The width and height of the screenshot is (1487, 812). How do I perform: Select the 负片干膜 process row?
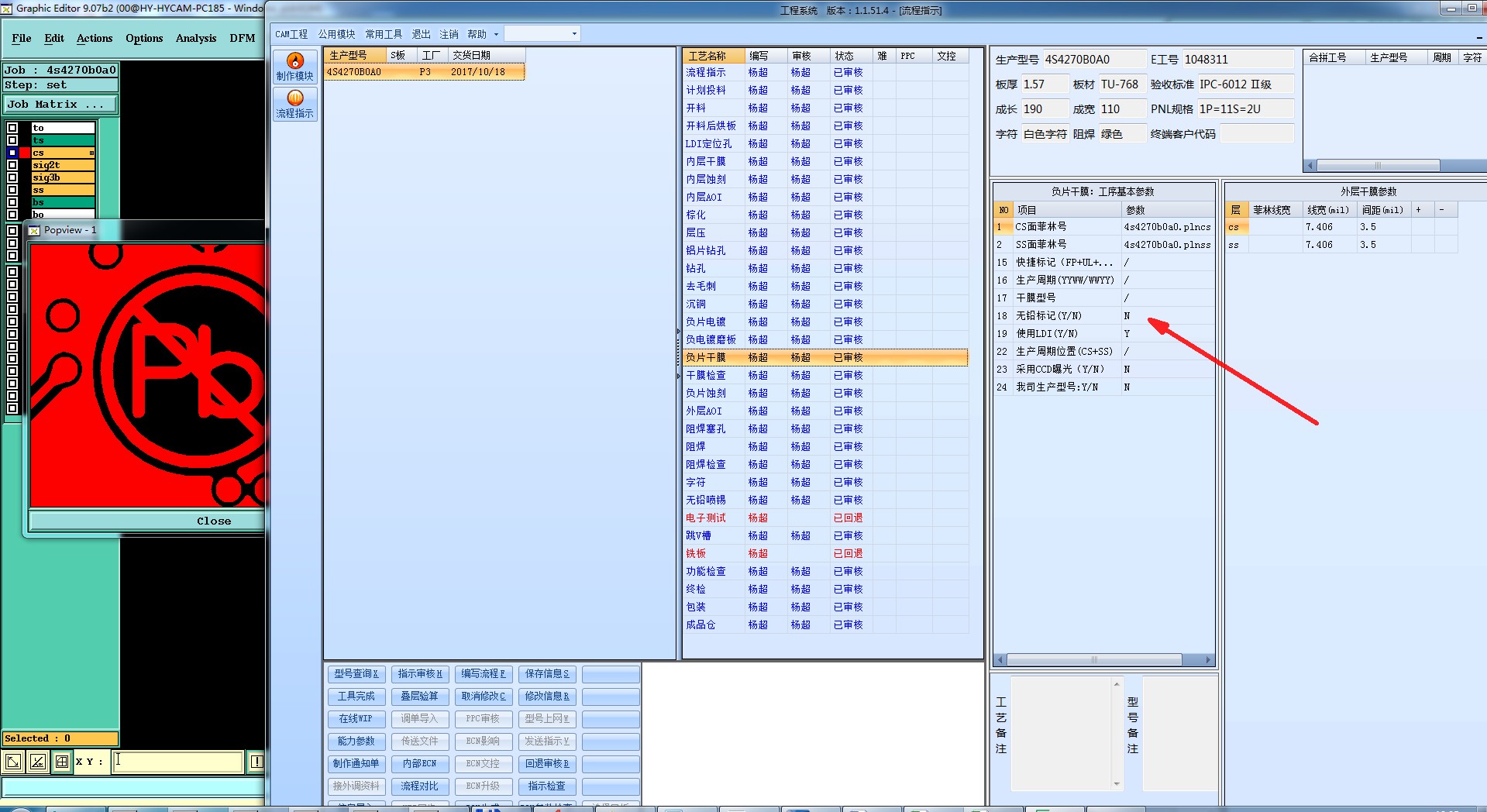click(x=825, y=358)
